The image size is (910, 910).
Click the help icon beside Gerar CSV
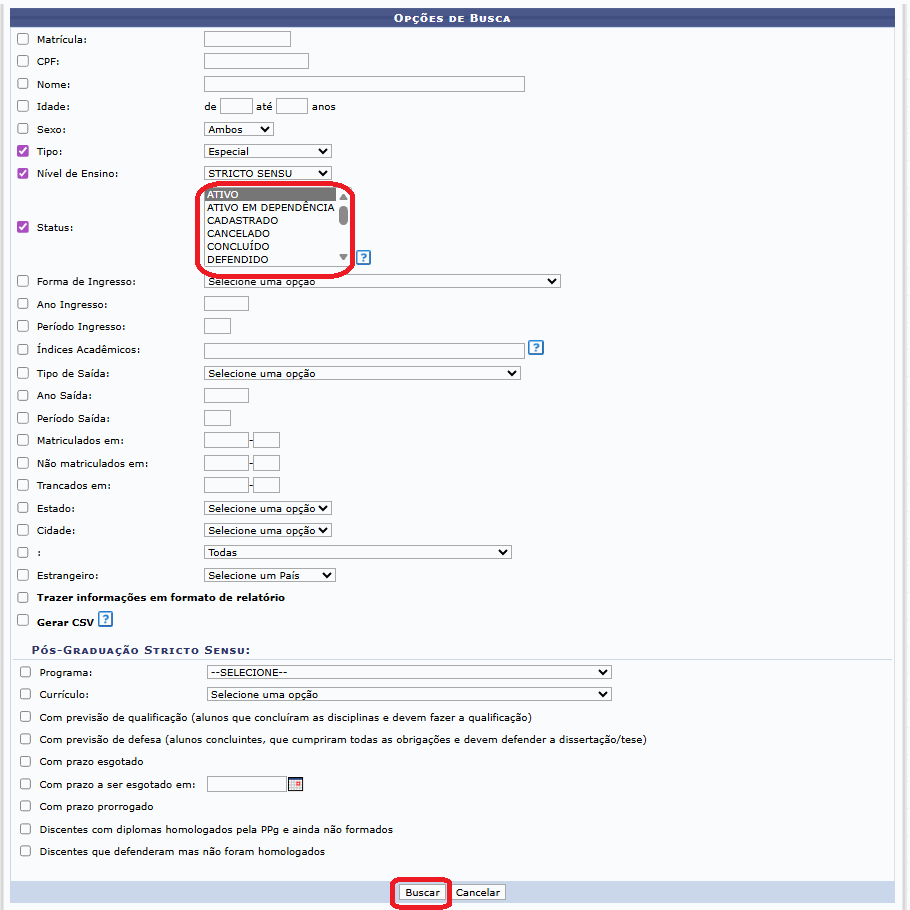tap(105, 621)
